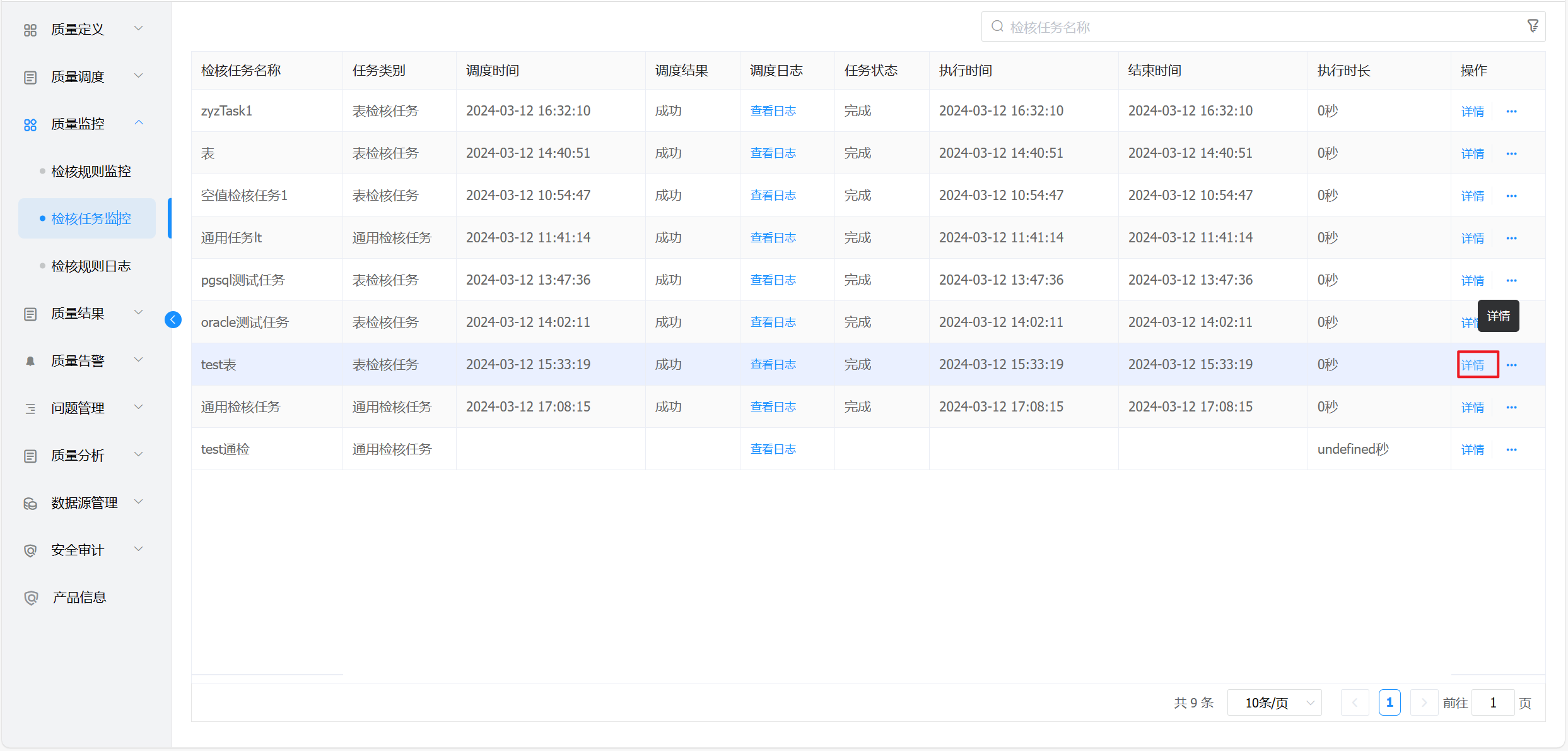Click the 质量告警 bell icon
Screen dimensions: 1568x751
pyautogui.click(x=30, y=361)
